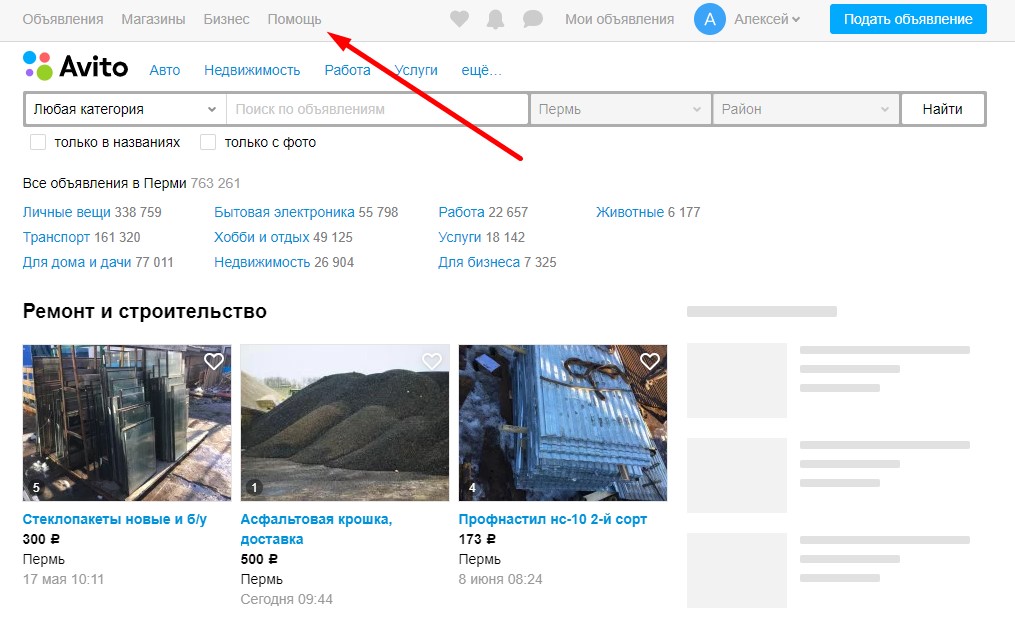Expand 'ещё…' categories menu

click(481, 70)
